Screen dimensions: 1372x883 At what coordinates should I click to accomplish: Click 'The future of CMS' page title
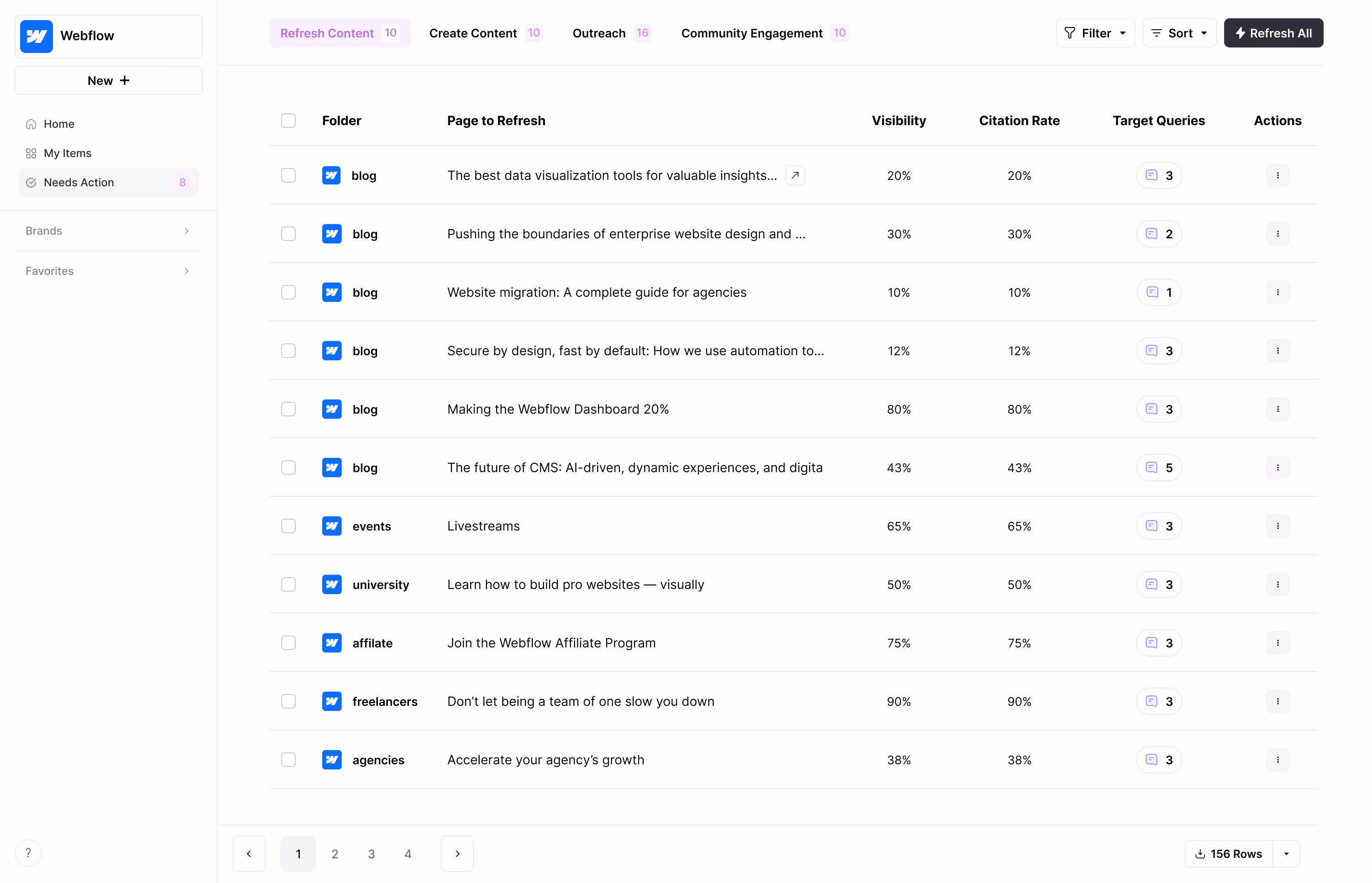[x=635, y=468]
